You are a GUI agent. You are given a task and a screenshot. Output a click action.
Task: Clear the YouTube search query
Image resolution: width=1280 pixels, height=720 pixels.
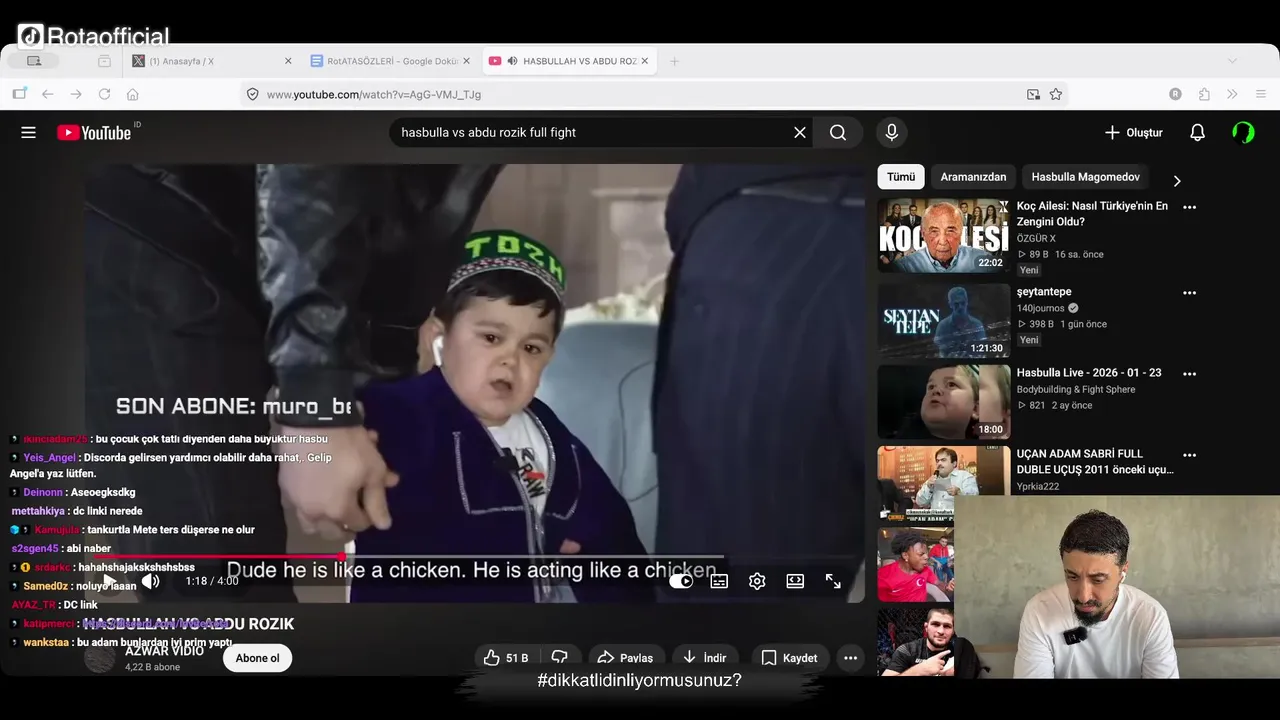(x=800, y=132)
